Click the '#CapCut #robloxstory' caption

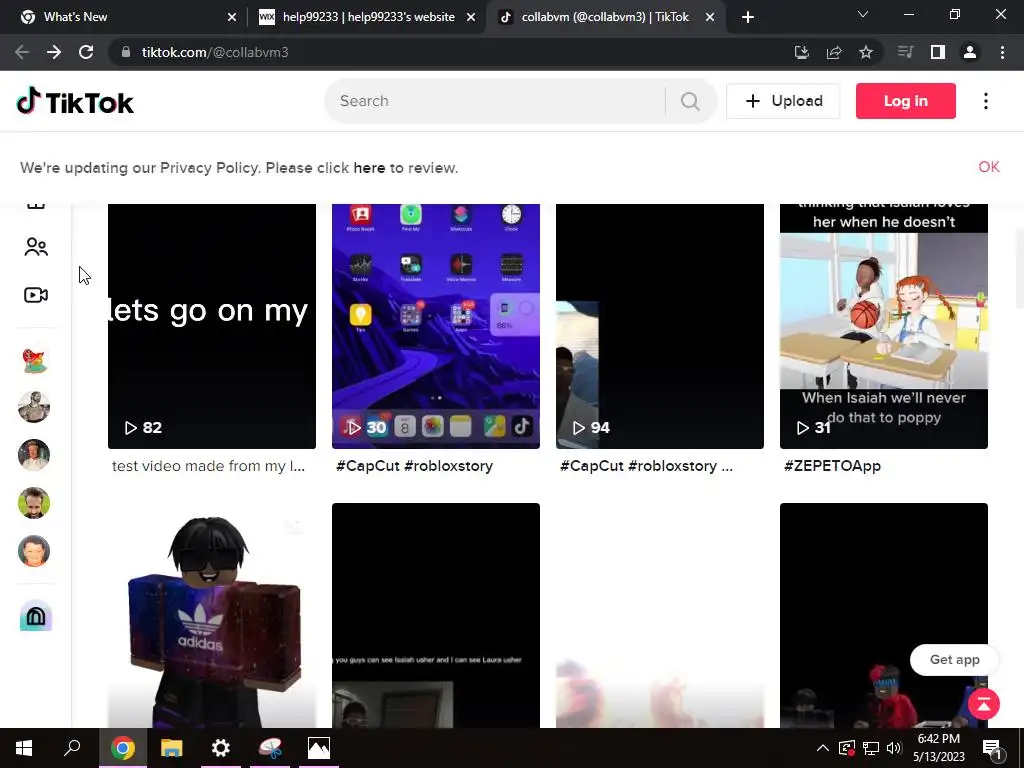[414, 466]
